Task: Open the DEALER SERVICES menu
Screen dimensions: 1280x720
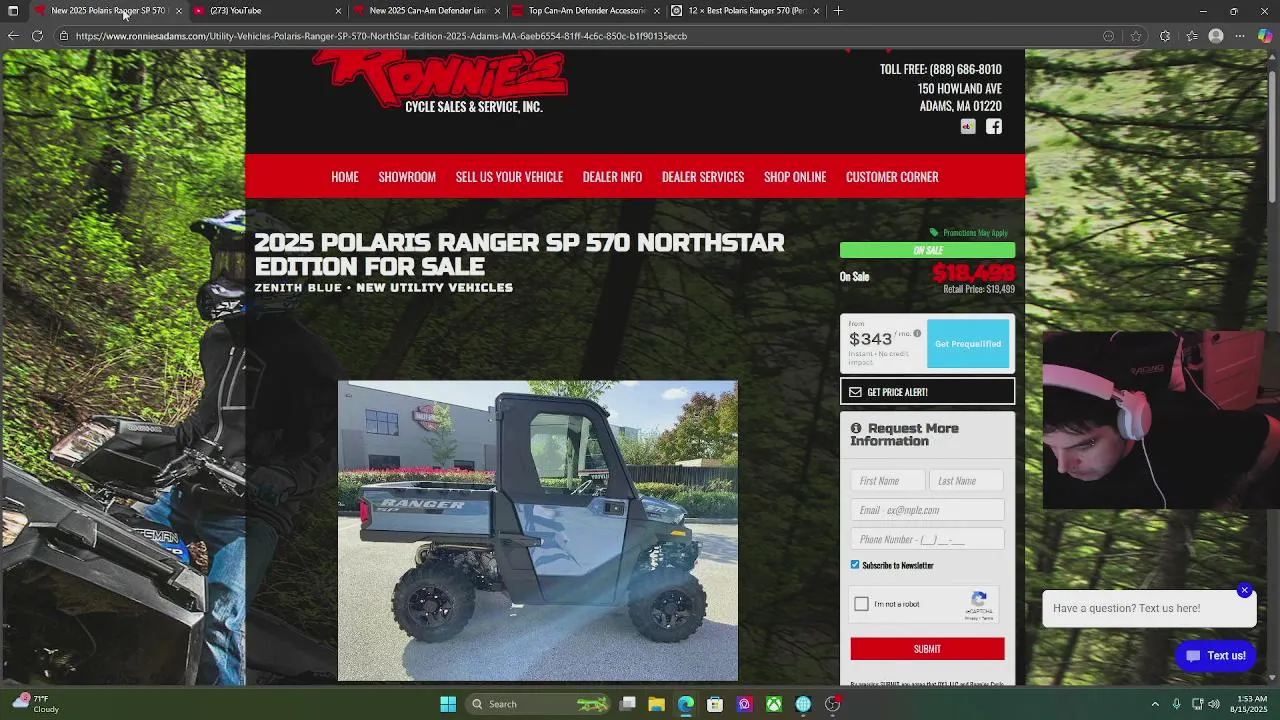Action: (703, 177)
